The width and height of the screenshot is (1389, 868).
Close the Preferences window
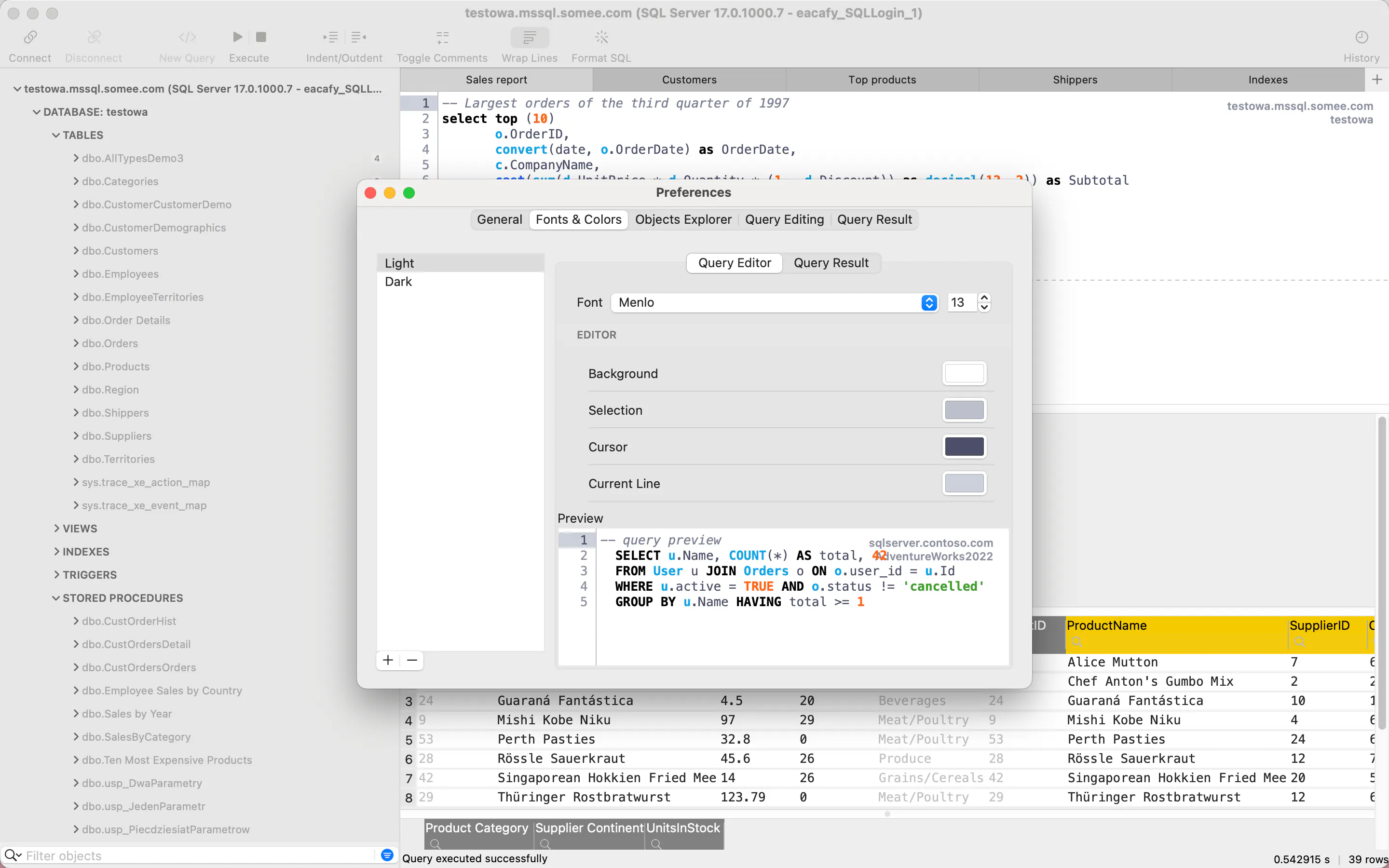click(x=371, y=193)
